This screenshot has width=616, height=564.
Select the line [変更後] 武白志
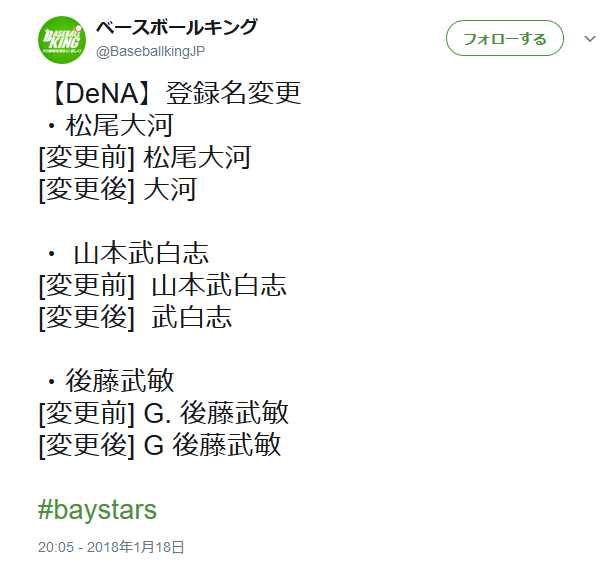point(136,317)
